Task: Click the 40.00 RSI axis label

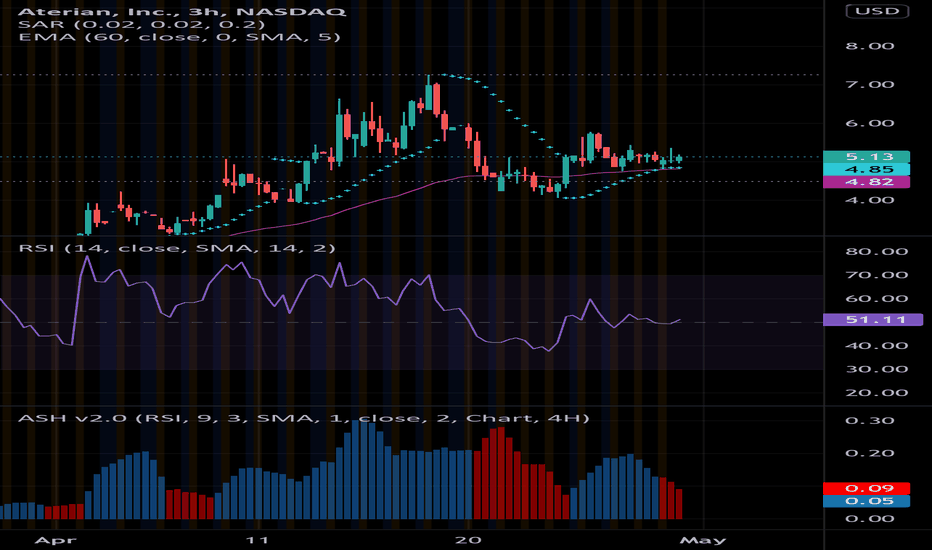Action: pyautogui.click(x=877, y=346)
